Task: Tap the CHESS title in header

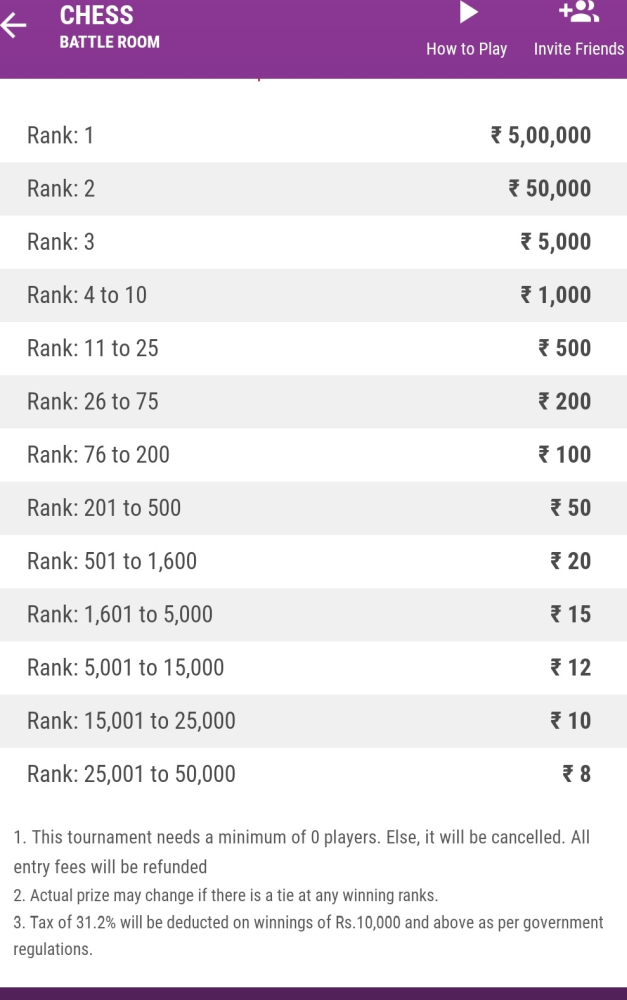Action: click(x=97, y=15)
